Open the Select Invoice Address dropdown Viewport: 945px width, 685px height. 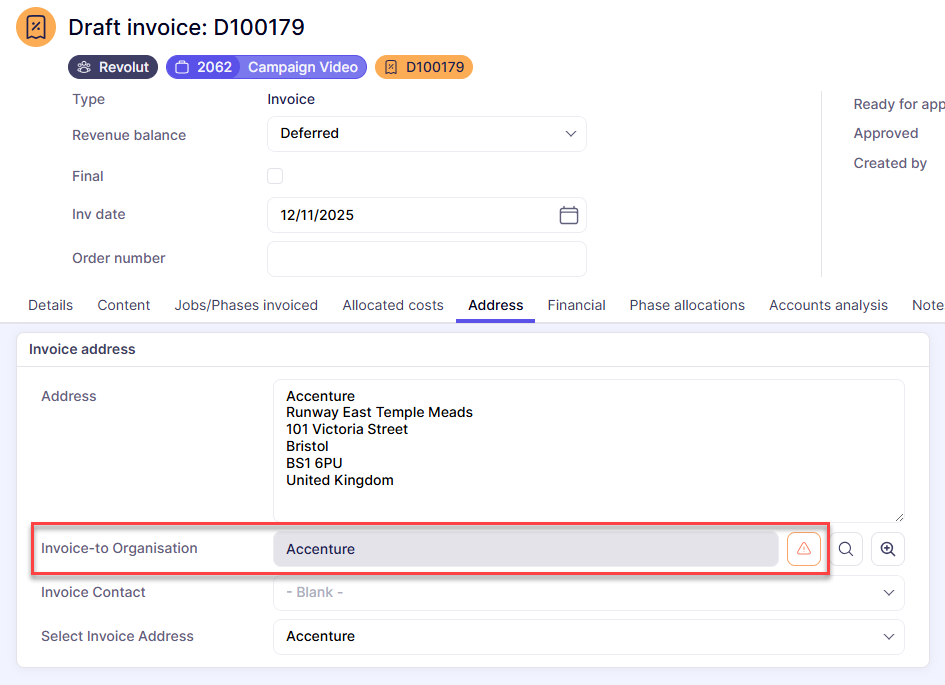coord(588,637)
